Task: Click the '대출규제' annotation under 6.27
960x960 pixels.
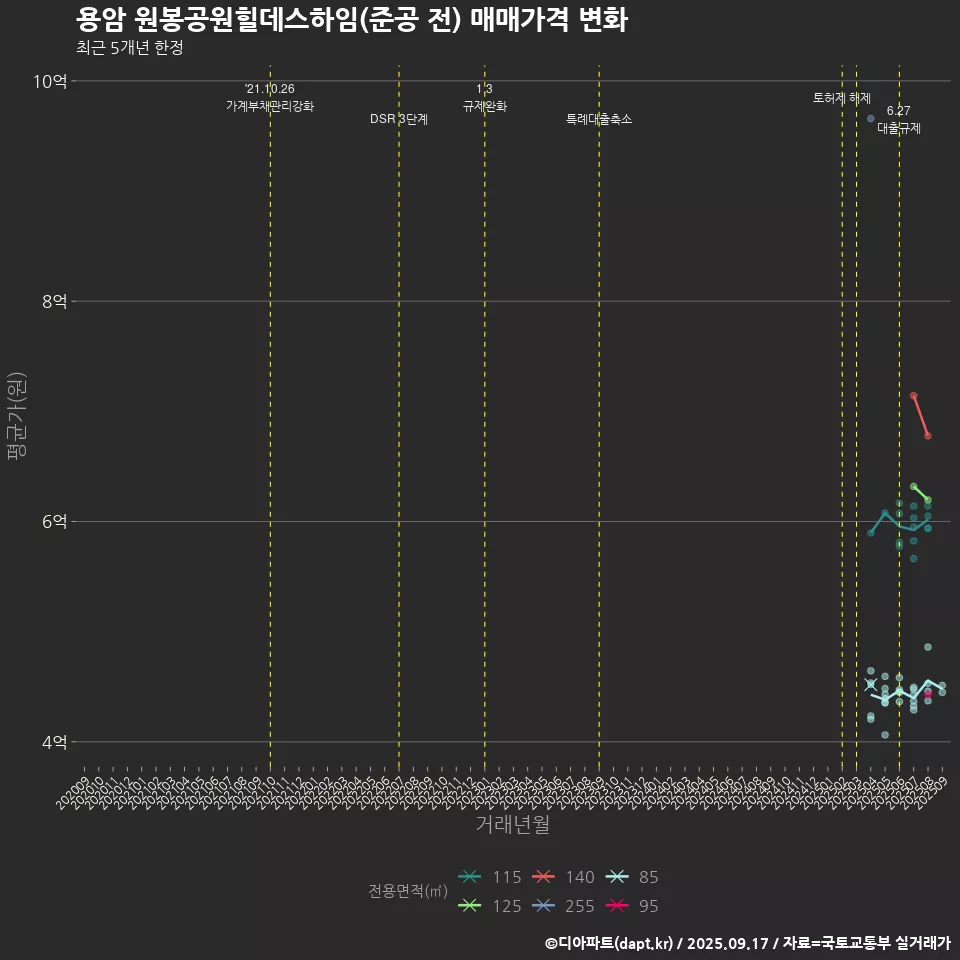Action: (x=899, y=128)
